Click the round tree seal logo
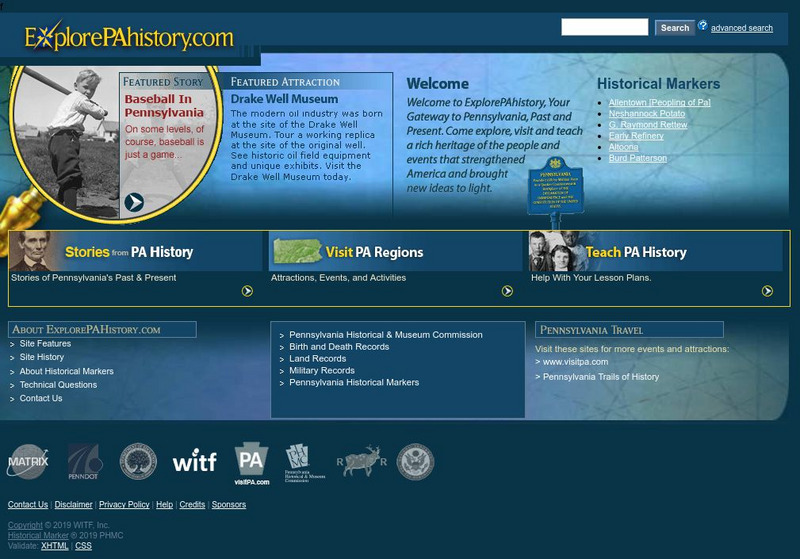Screen dimensions: 800x559 coord(138,462)
